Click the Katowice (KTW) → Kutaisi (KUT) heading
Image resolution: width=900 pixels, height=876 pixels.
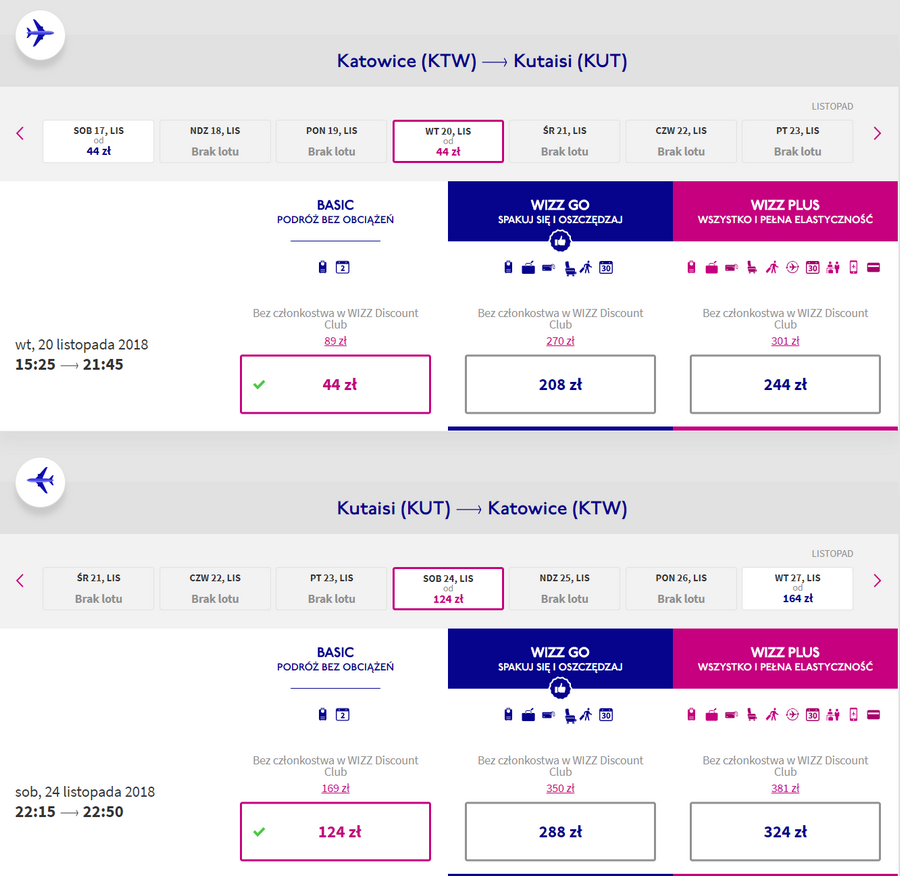[482, 61]
